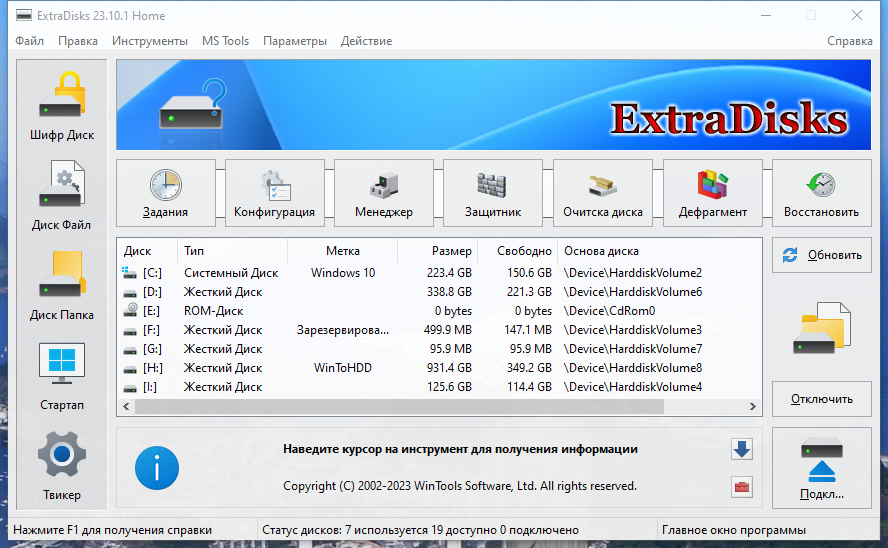Open the Файл menu
The image size is (888, 548).
[x=29, y=41]
